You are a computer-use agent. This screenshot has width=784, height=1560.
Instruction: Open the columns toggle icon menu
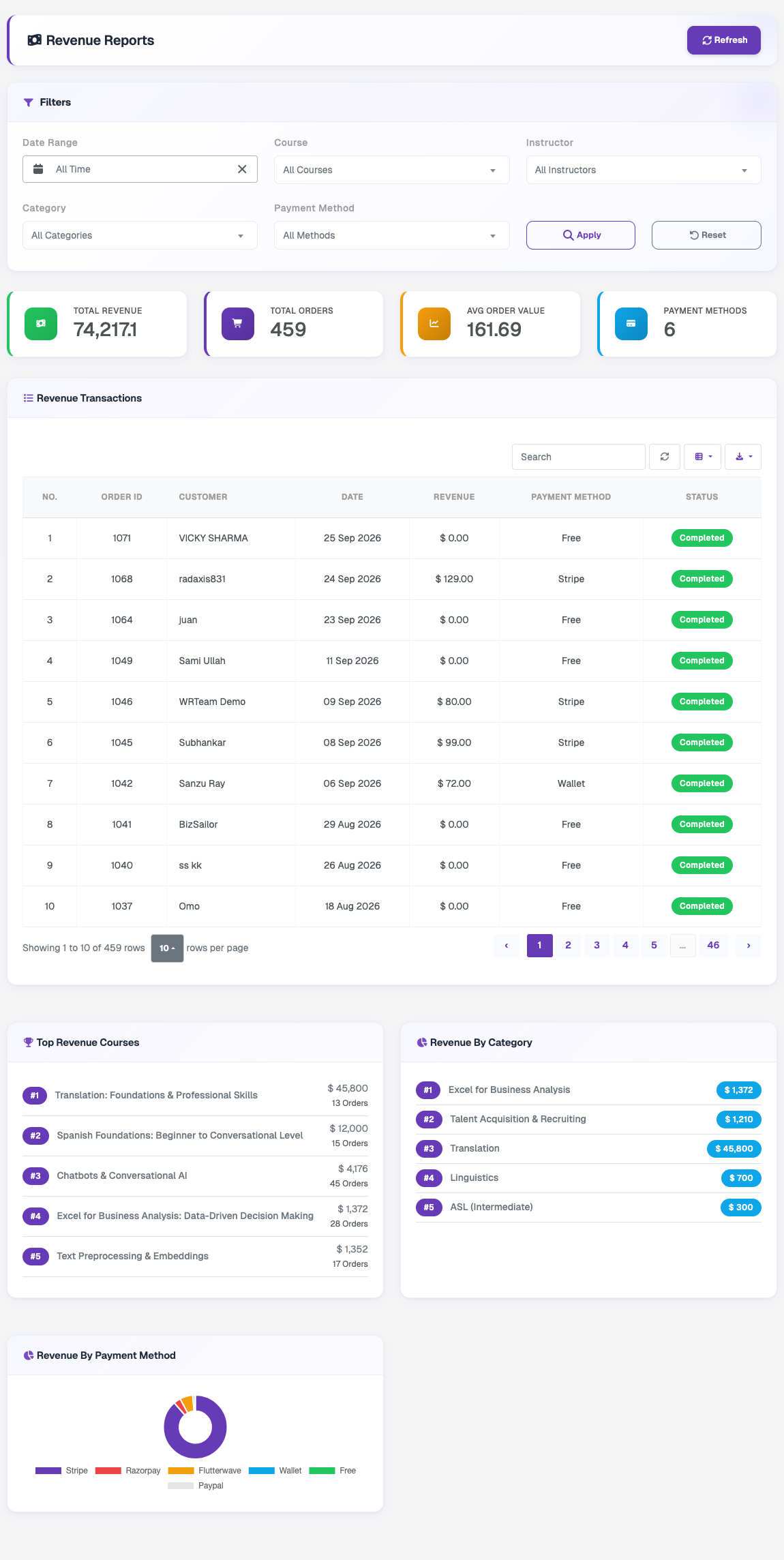(704, 457)
